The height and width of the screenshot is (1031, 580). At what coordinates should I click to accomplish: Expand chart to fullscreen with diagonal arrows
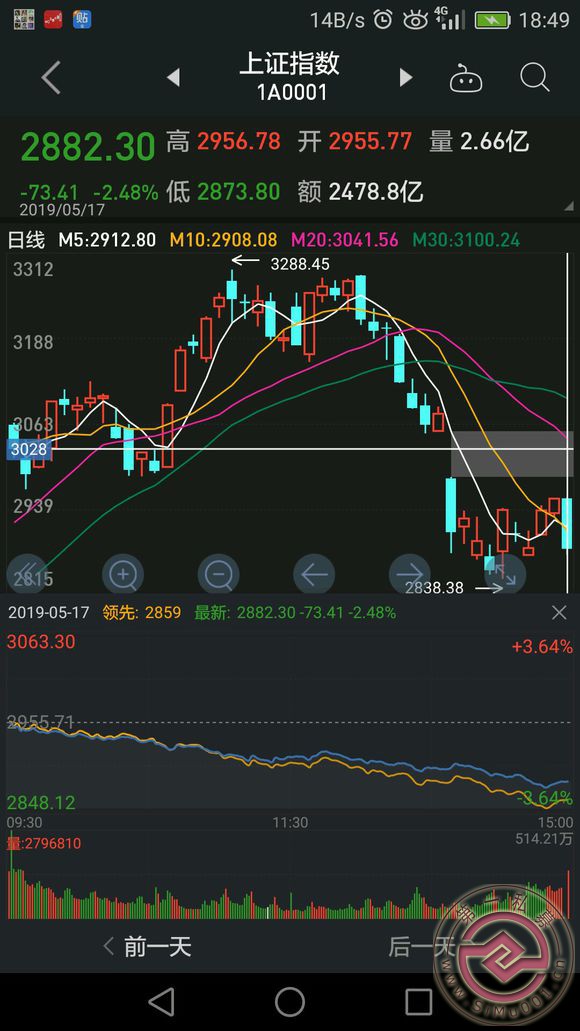(505, 575)
